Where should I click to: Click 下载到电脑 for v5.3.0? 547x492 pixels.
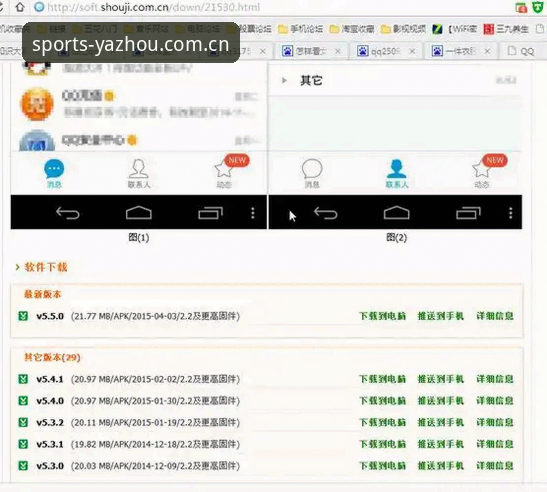[382, 466]
